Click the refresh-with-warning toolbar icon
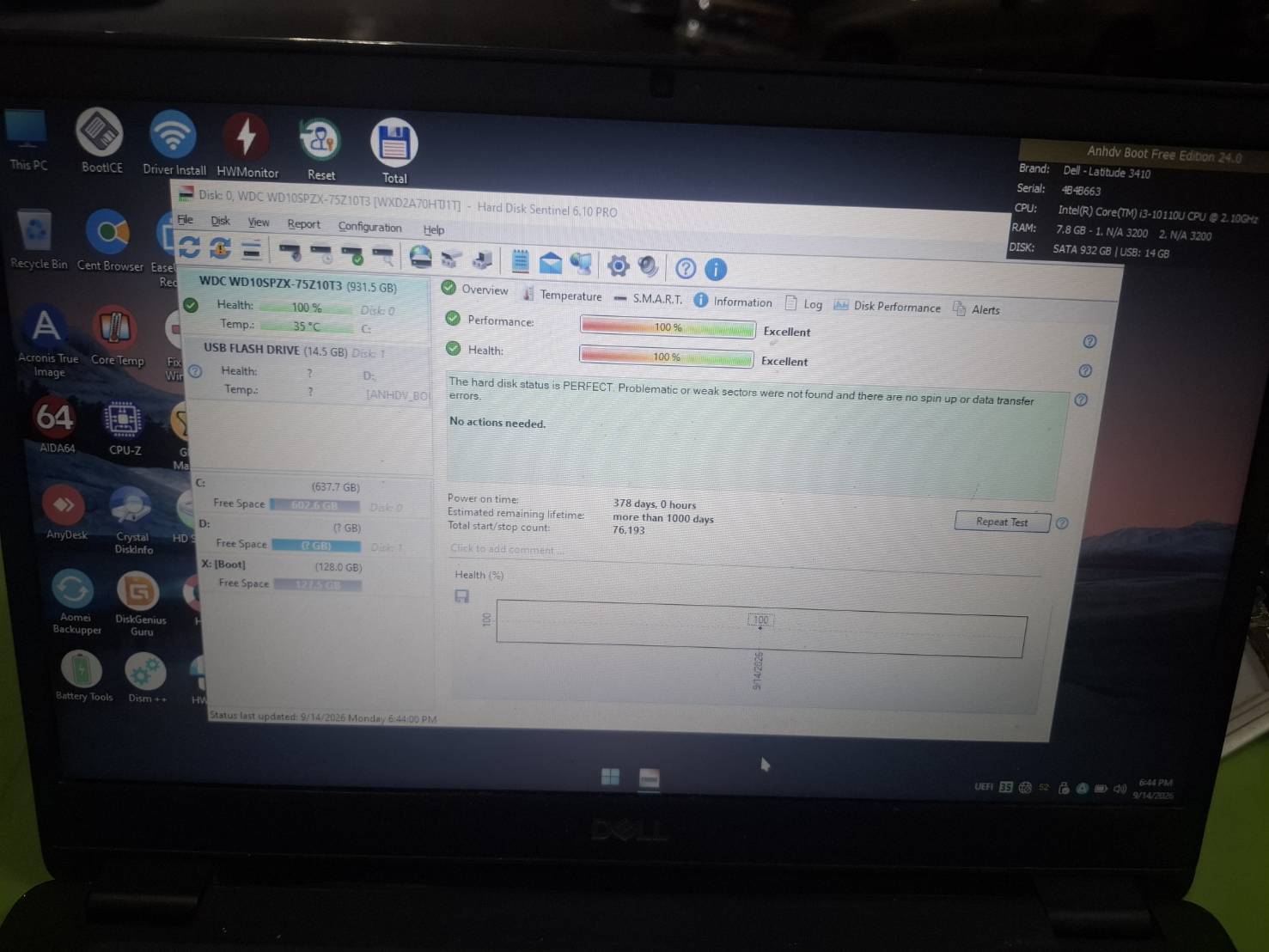The image size is (1269, 952). coord(220,248)
